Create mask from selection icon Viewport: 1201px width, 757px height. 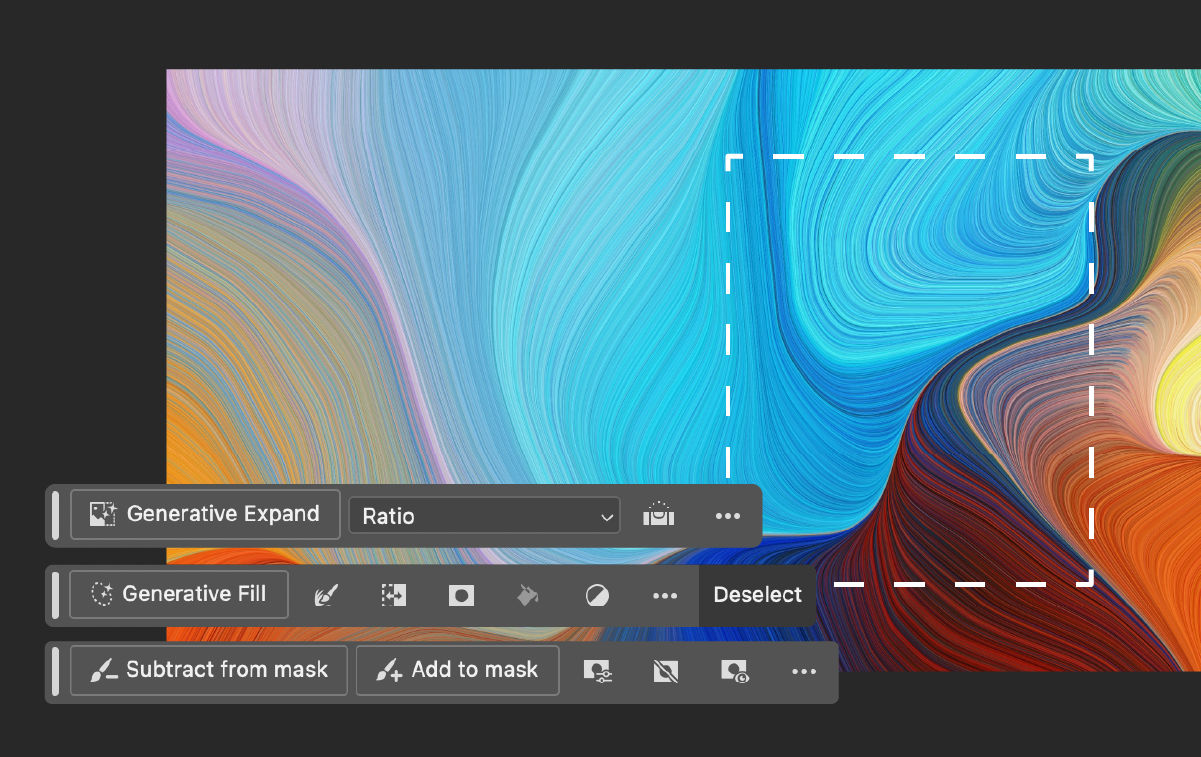[461, 595]
